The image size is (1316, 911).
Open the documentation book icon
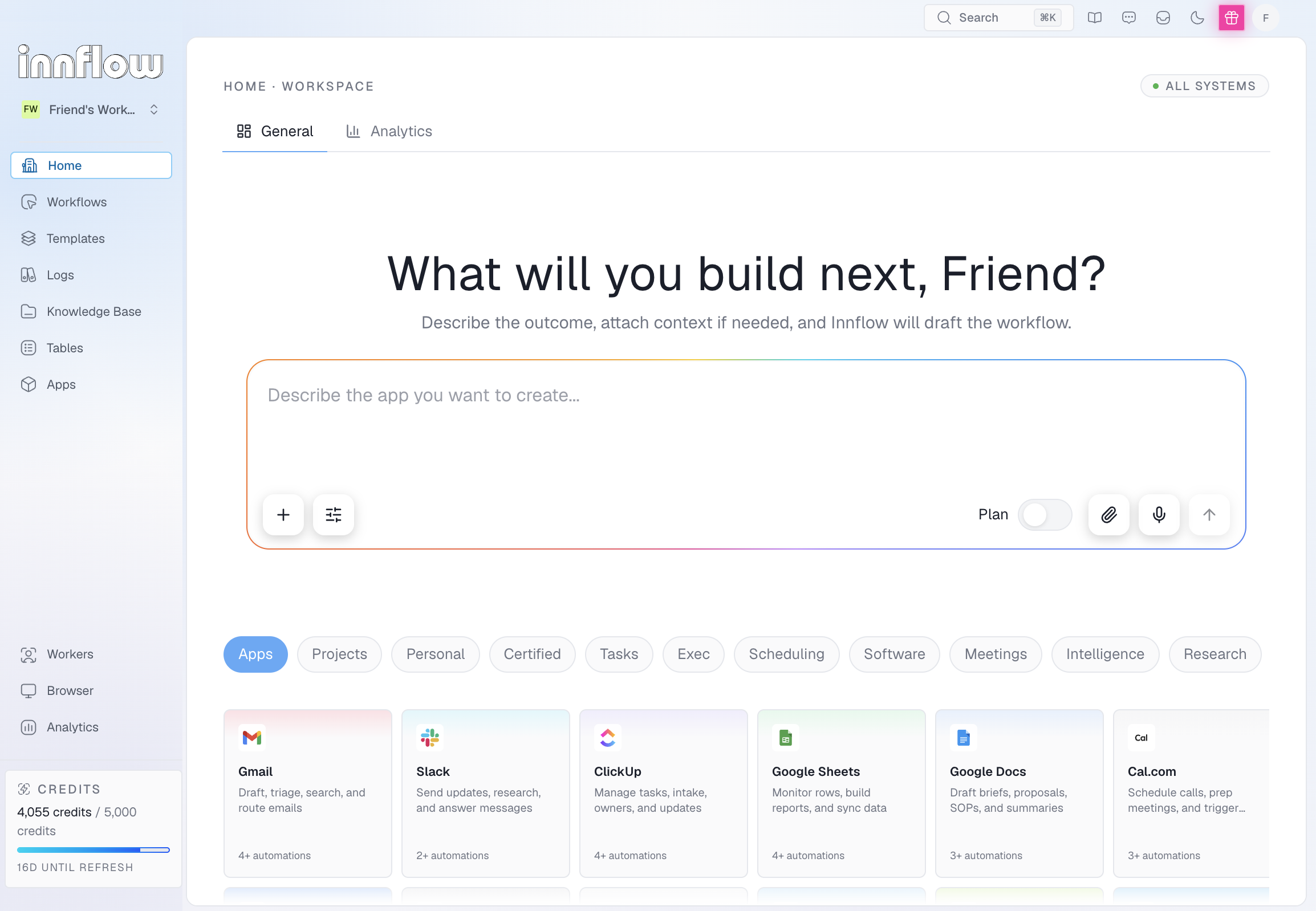1094,18
